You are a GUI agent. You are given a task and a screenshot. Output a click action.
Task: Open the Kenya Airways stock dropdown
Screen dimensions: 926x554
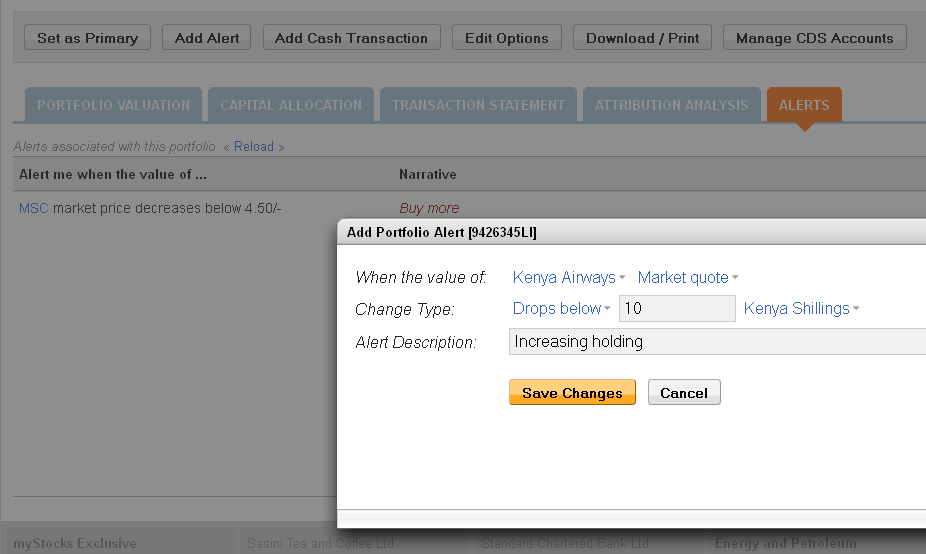coord(568,278)
